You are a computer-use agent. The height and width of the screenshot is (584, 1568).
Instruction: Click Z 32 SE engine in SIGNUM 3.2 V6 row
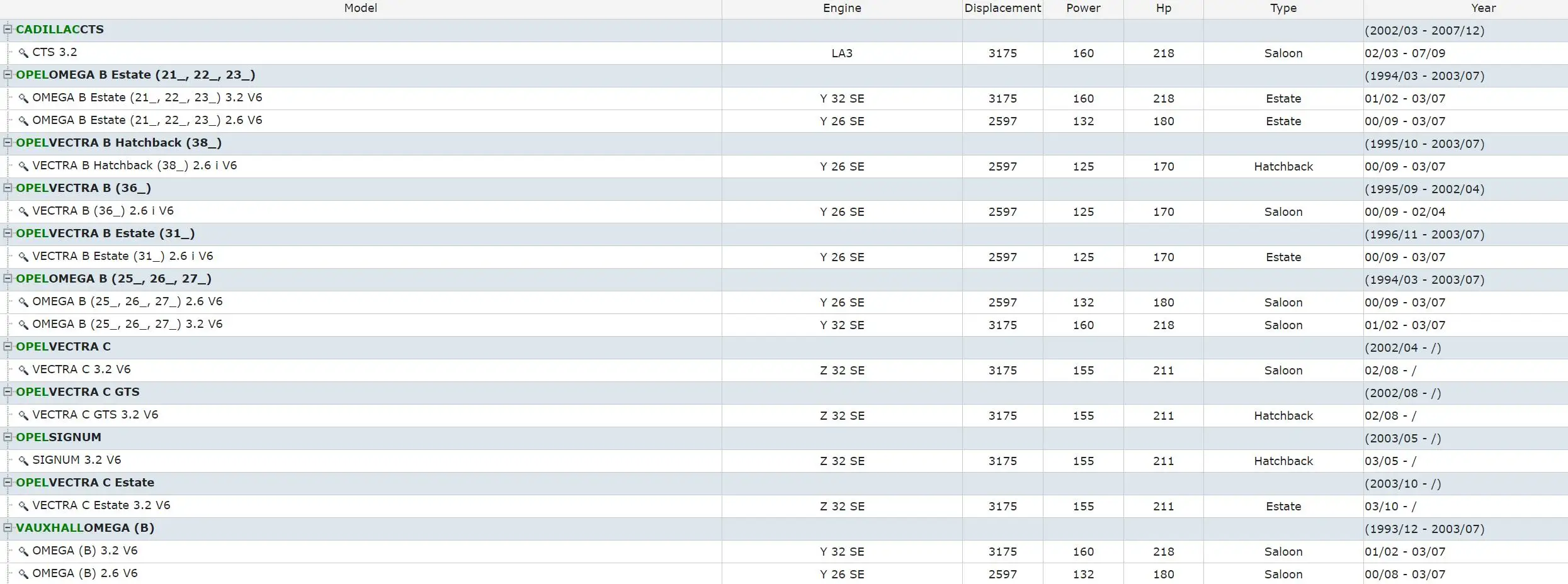tap(842, 461)
